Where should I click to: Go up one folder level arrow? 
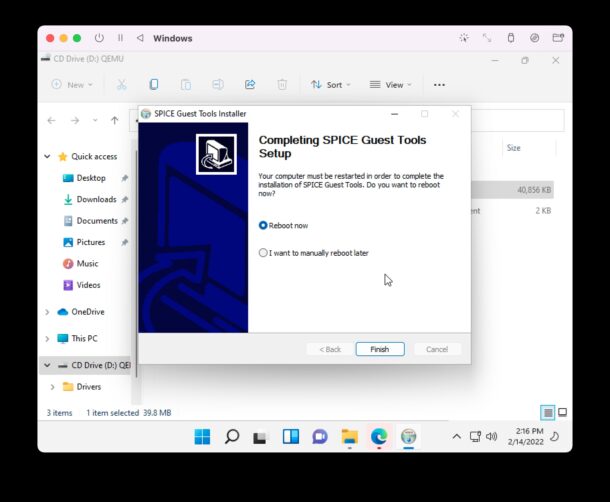click(x=114, y=121)
